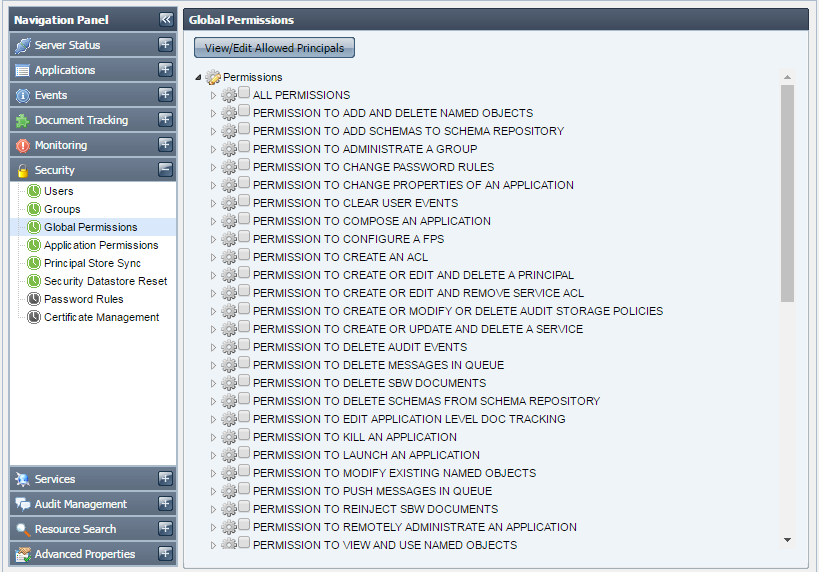Select Global Permissions in Security menu

[x=91, y=227]
